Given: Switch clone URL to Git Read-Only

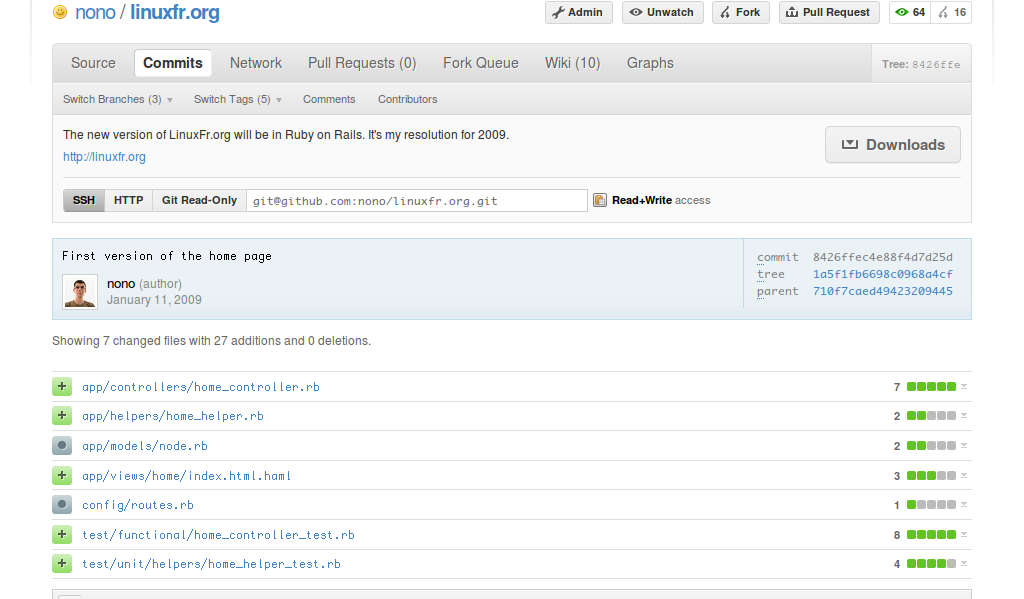Looking at the screenshot, I should coord(199,200).
